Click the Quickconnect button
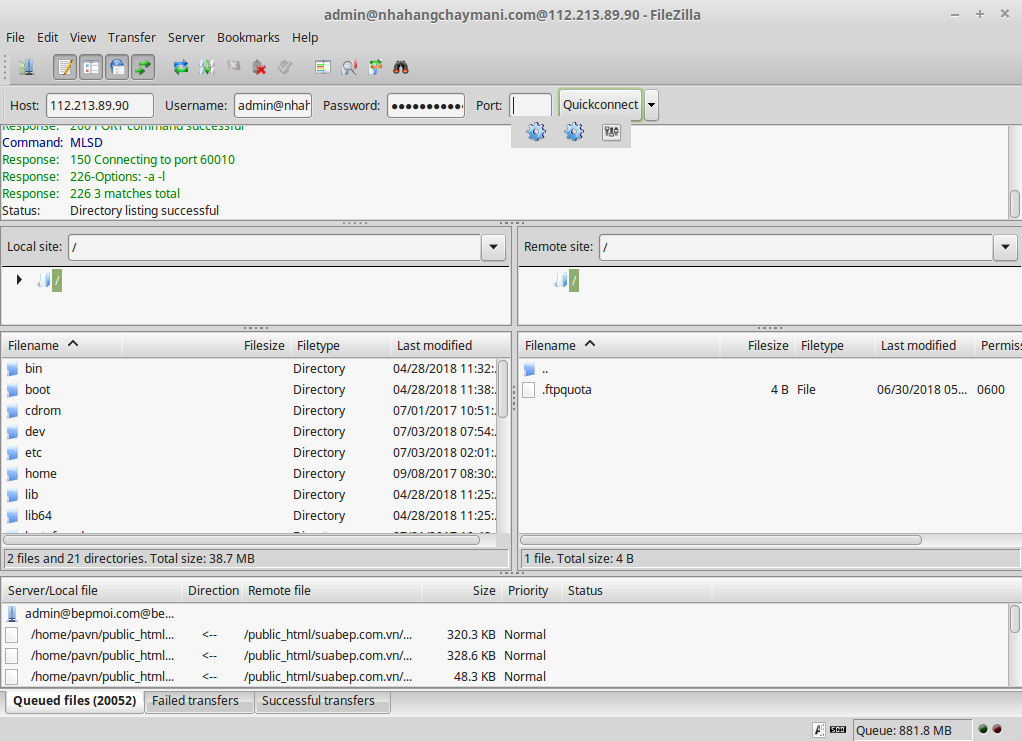This screenshot has width=1022, height=741. pyautogui.click(x=600, y=105)
